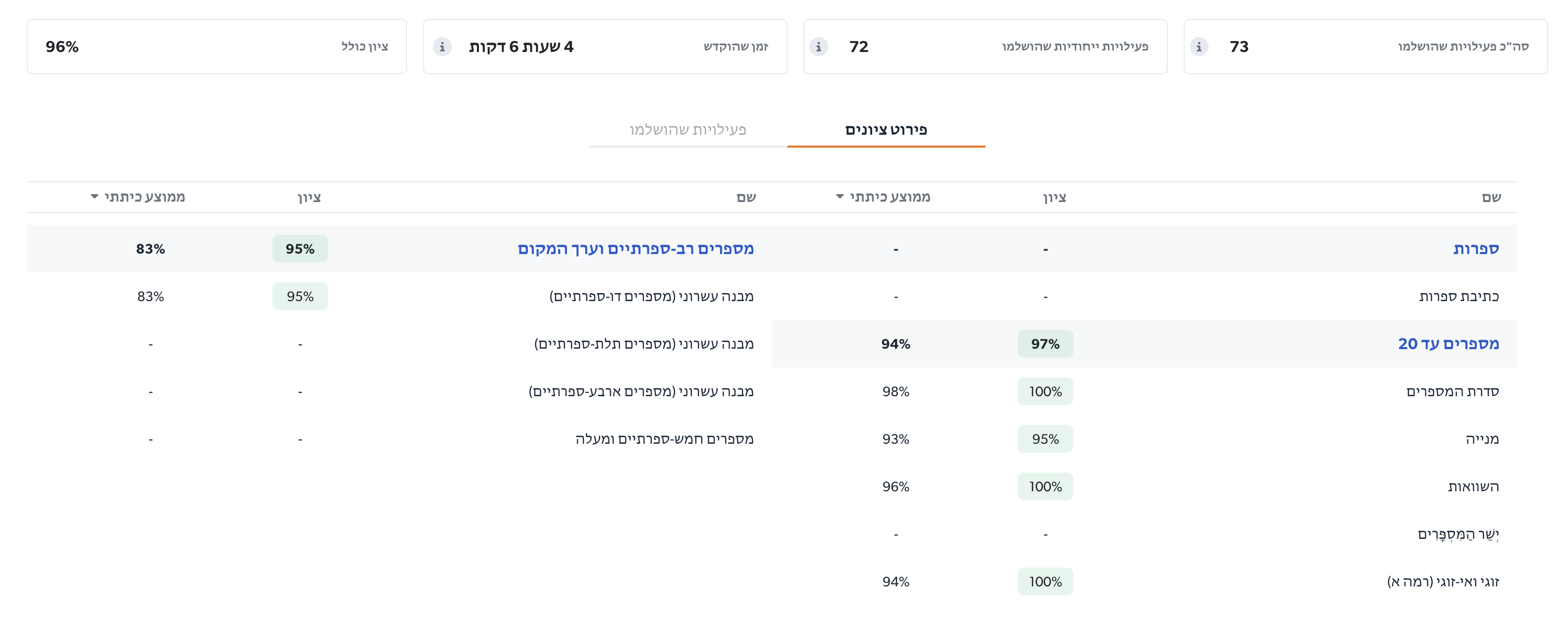The width and height of the screenshot is (1568, 626).
Task: Select the השוואות row name
Action: [1473, 486]
